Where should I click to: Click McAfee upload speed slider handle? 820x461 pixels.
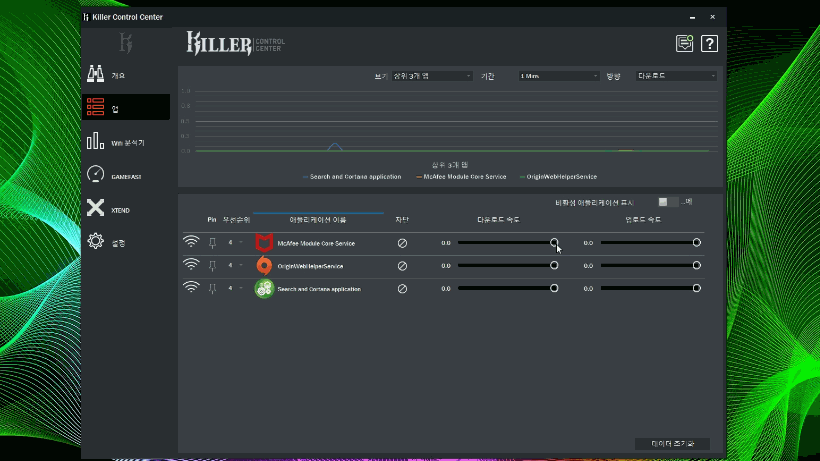tap(697, 243)
